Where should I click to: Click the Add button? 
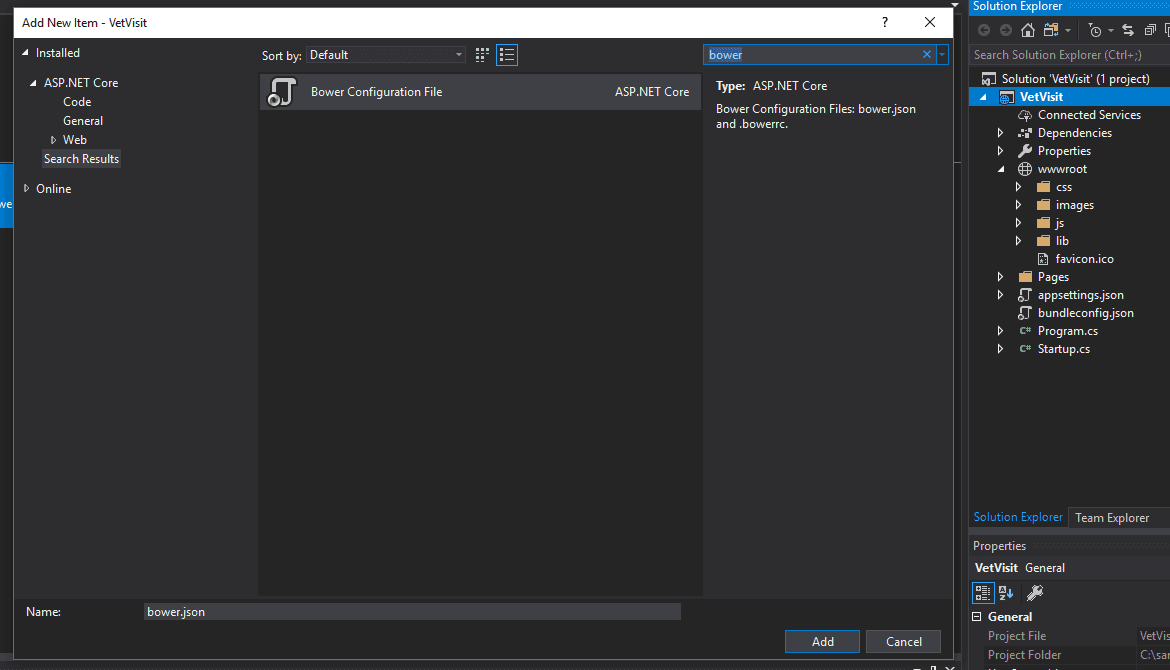(x=822, y=642)
